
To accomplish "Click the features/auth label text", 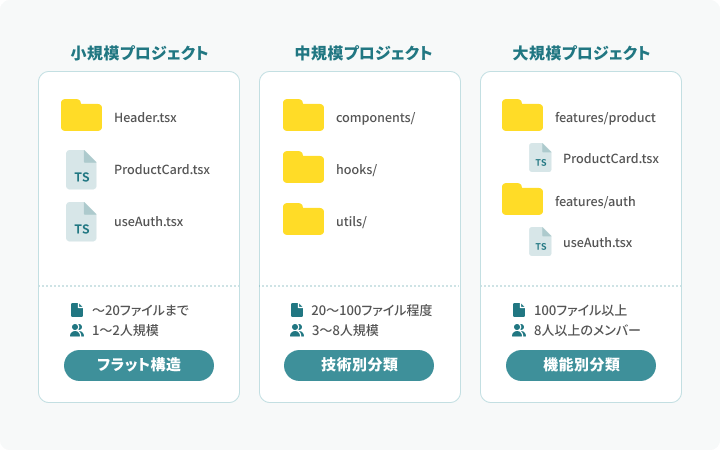I will pos(595,201).
